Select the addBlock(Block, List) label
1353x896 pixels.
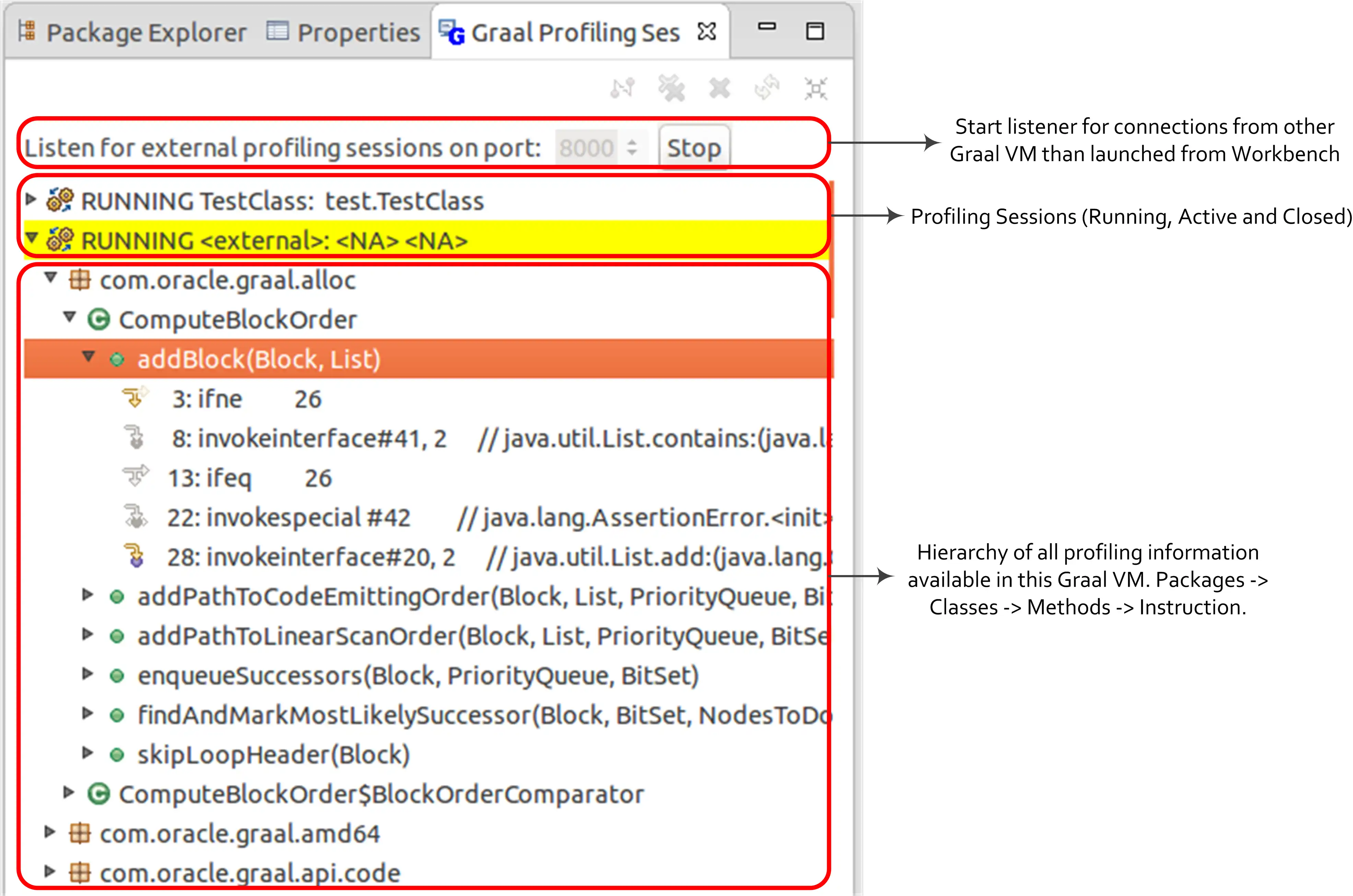pyautogui.click(x=258, y=359)
